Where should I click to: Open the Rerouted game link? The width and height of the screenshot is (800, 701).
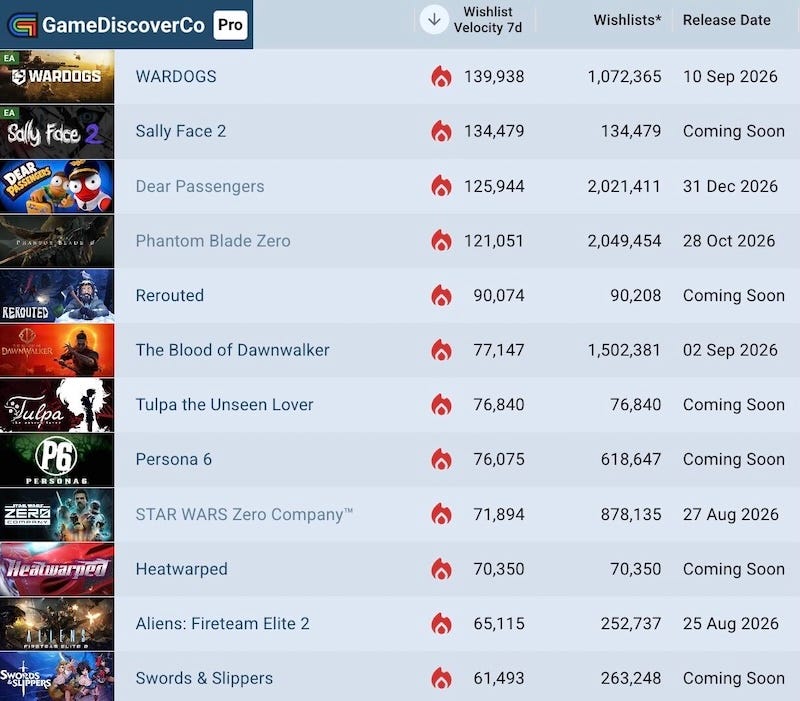170,295
